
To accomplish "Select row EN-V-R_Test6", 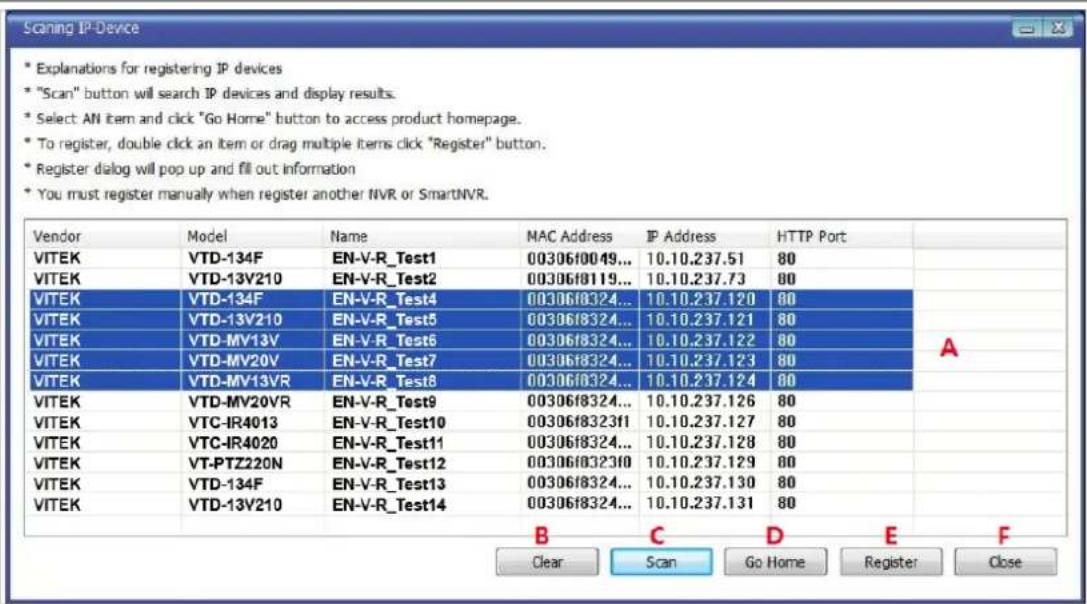I will click(x=470, y=340).
